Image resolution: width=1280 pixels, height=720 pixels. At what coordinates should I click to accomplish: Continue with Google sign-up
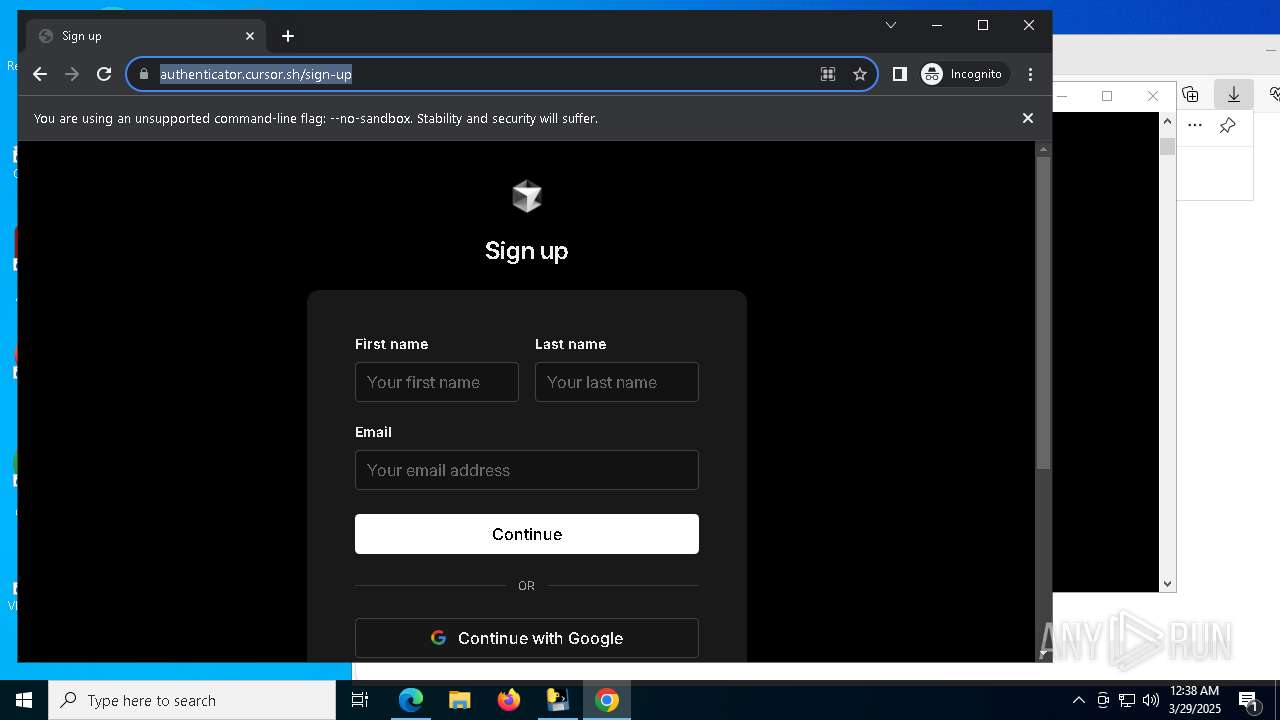527,638
